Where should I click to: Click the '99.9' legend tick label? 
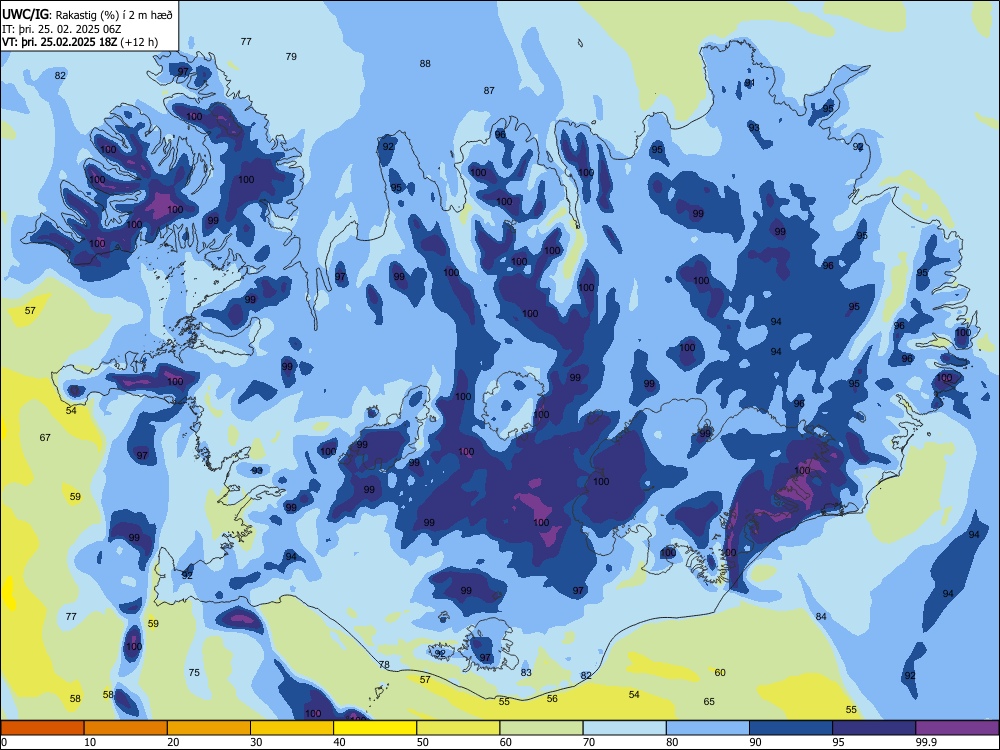[925, 742]
